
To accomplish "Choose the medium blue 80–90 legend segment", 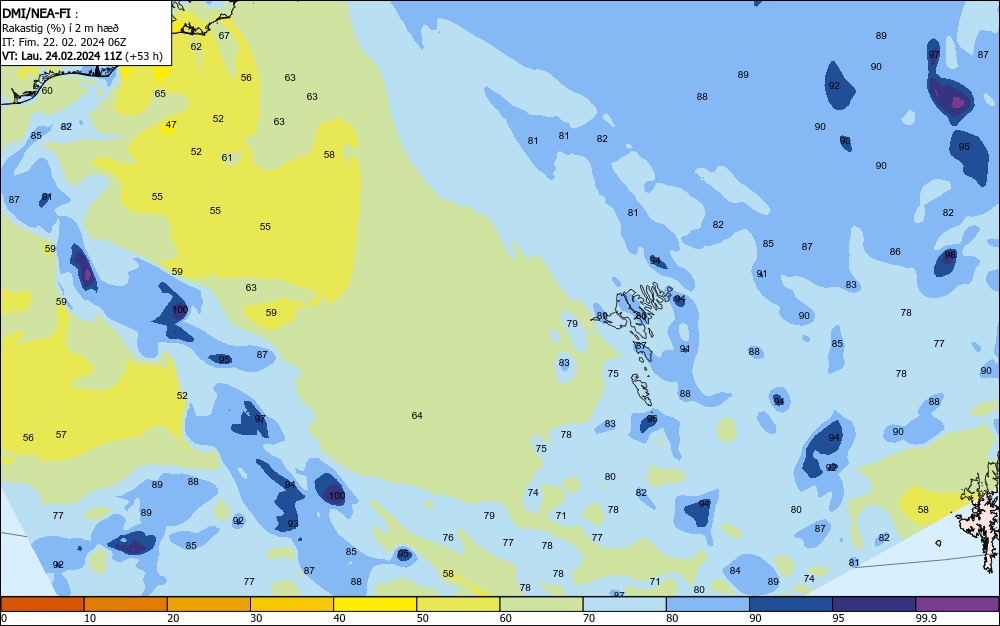I will pos(708,604).
